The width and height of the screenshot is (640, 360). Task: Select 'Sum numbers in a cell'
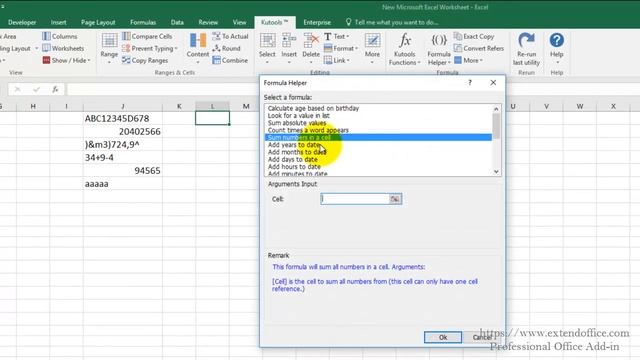pos(378,138)
